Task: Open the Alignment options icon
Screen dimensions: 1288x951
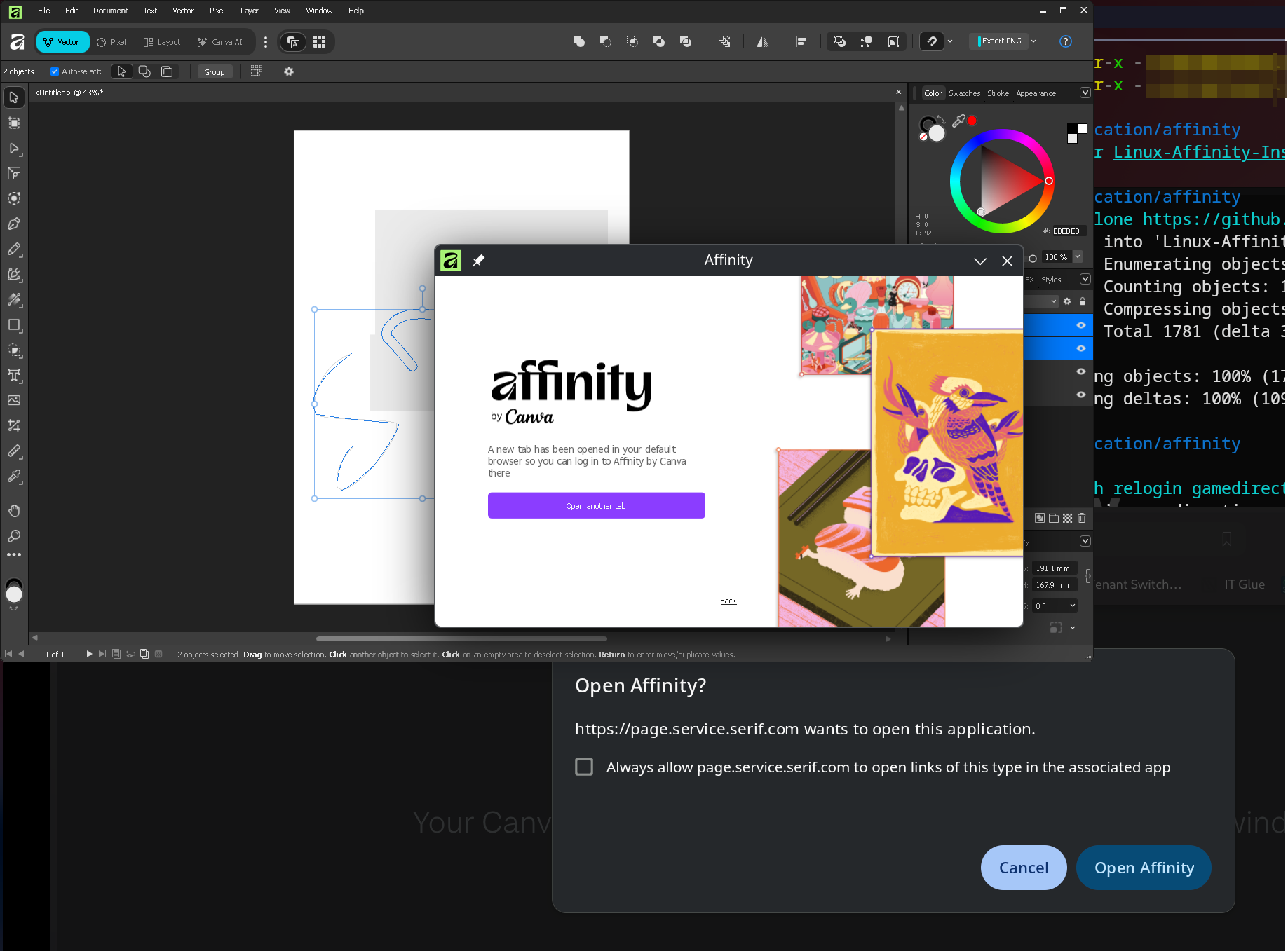Action: click(x=801, y=42)
